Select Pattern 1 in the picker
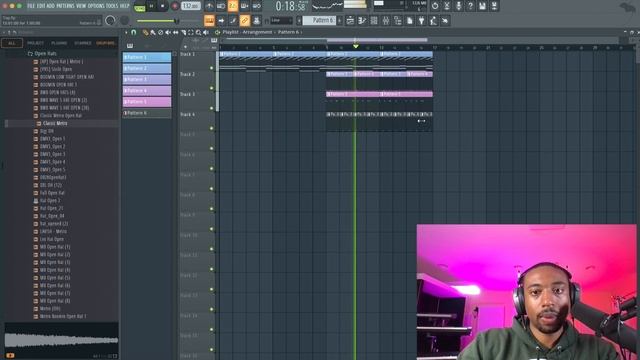This screenshot has width=640, height=360. tap(147, 57)
